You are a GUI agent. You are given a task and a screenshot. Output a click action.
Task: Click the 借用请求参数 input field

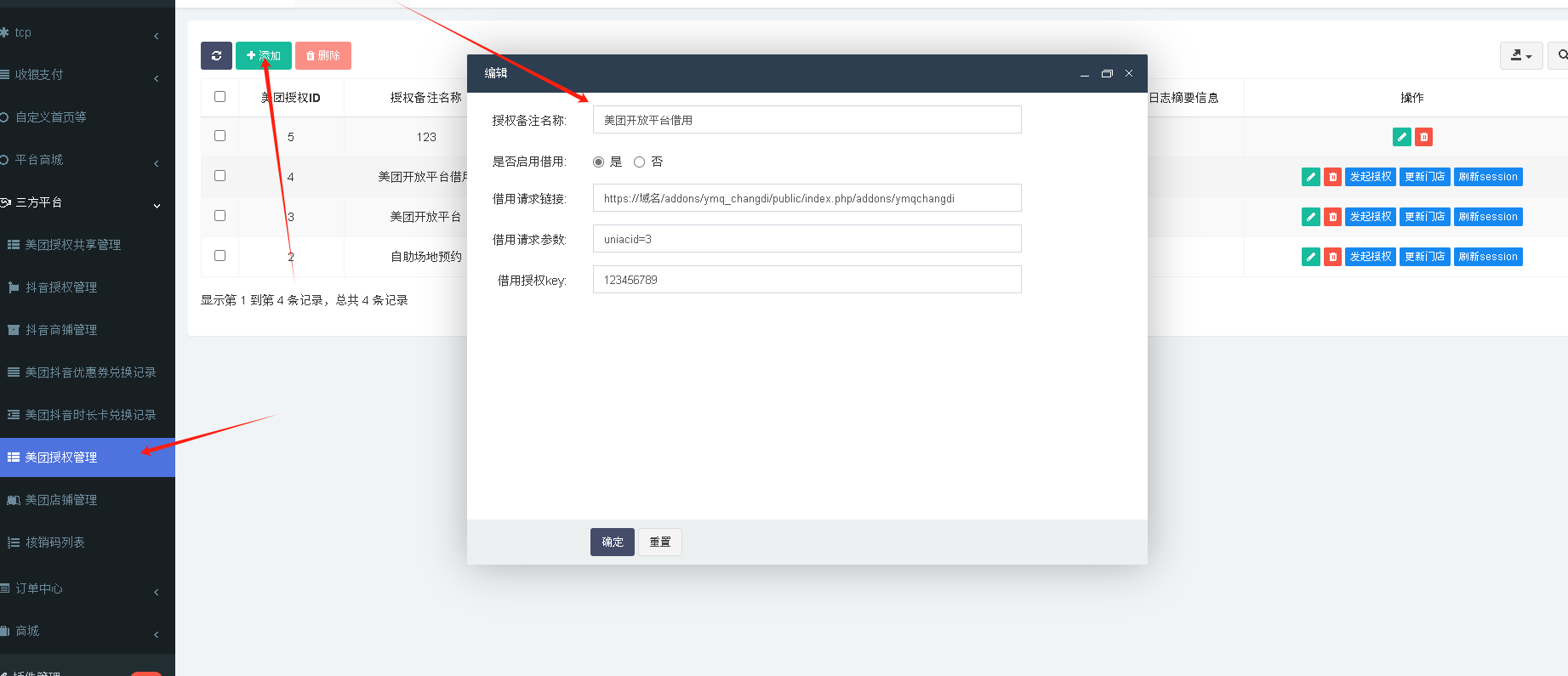tap(807, 239)
